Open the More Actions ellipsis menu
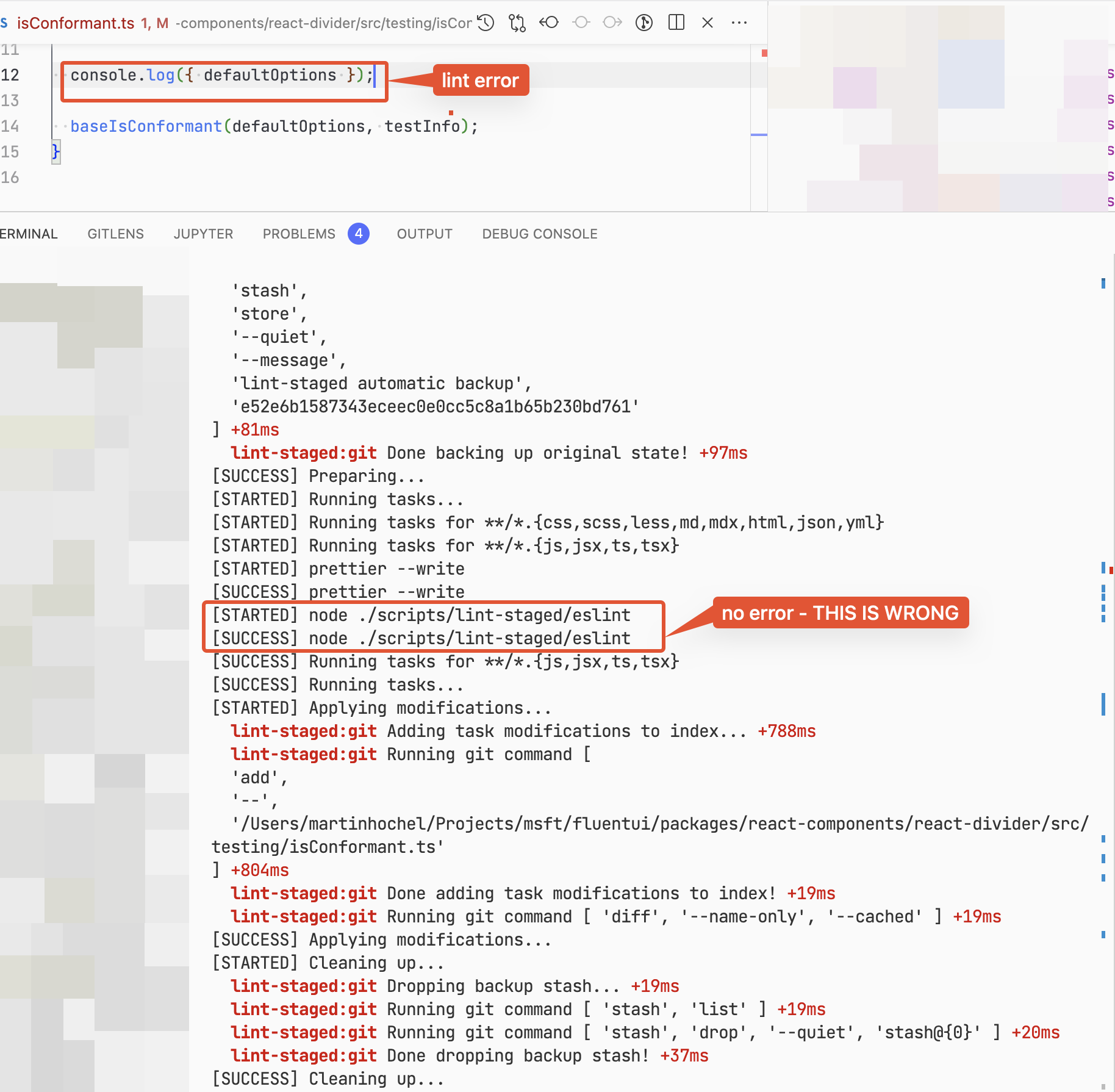 click(x=739, y=23)
